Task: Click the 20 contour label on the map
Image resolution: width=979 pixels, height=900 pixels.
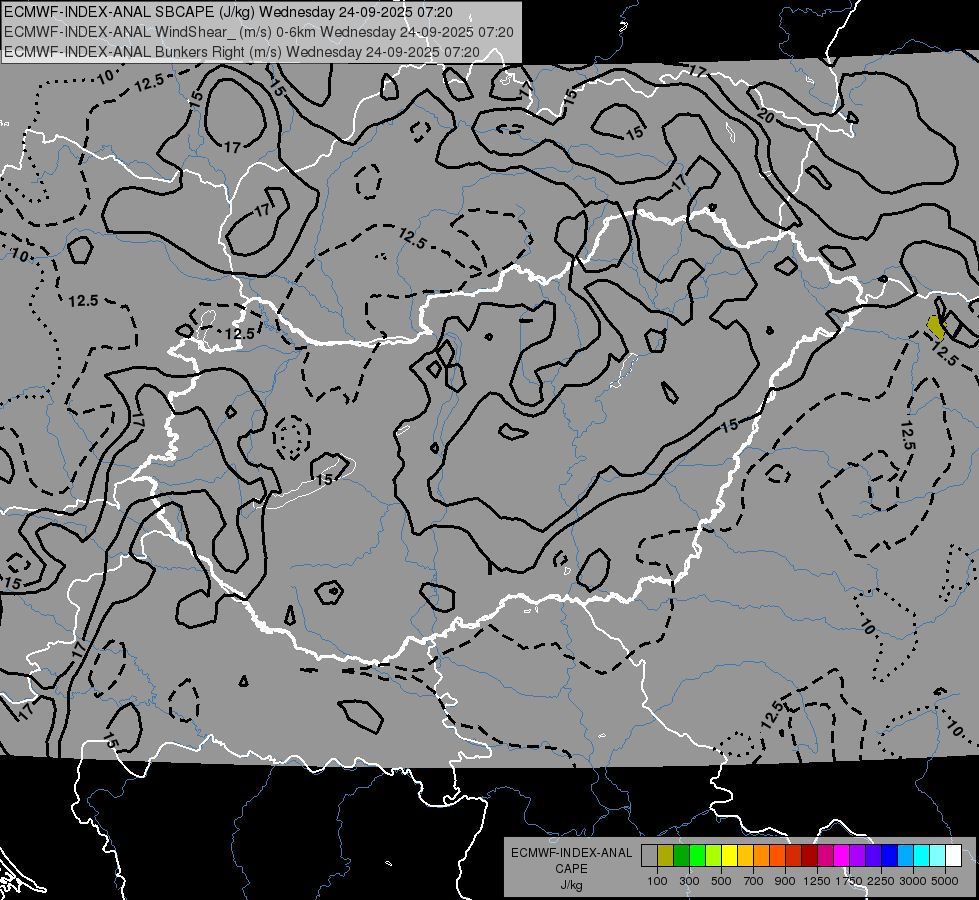Action: [x=766, y=116]
